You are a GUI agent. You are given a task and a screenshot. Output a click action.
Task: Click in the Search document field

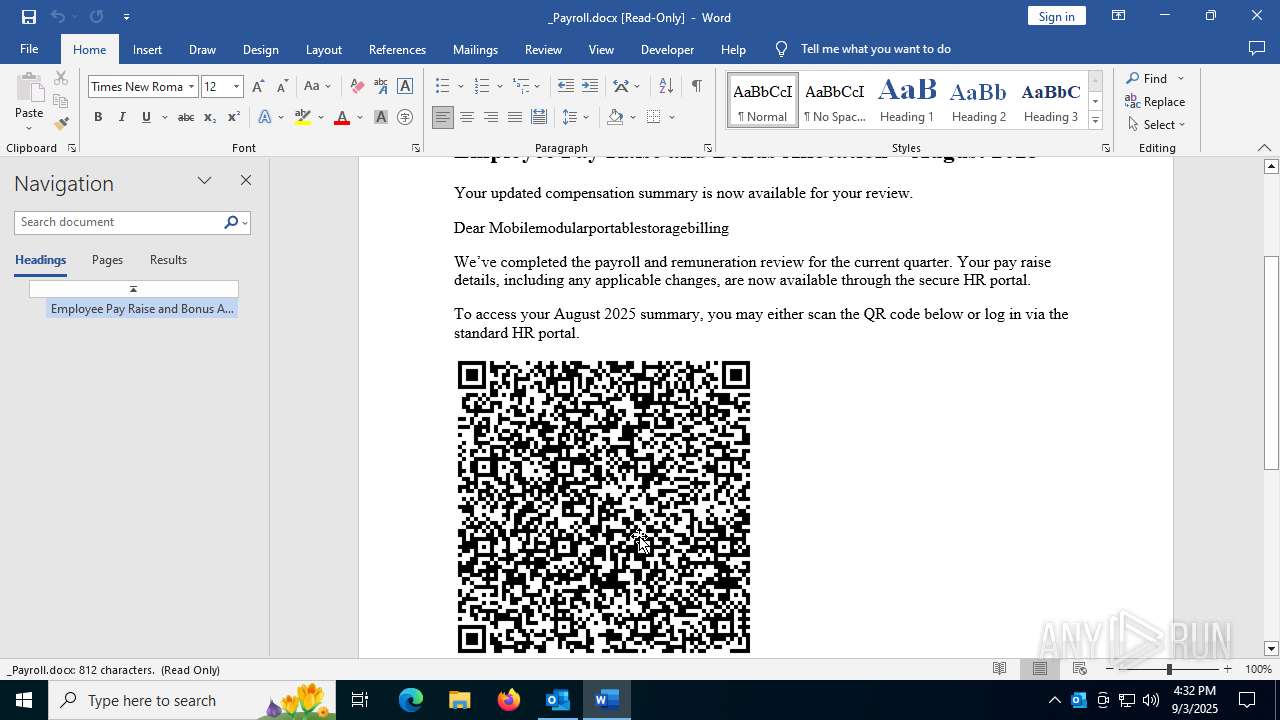pos(119,222)
